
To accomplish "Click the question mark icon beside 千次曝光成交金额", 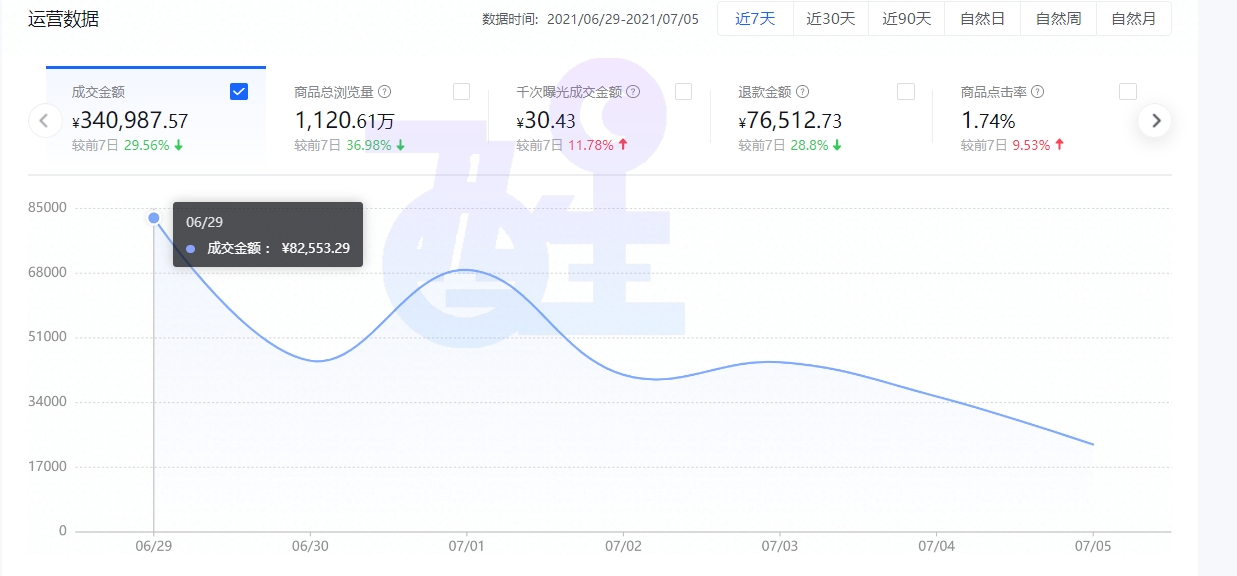I will (632, 91).
